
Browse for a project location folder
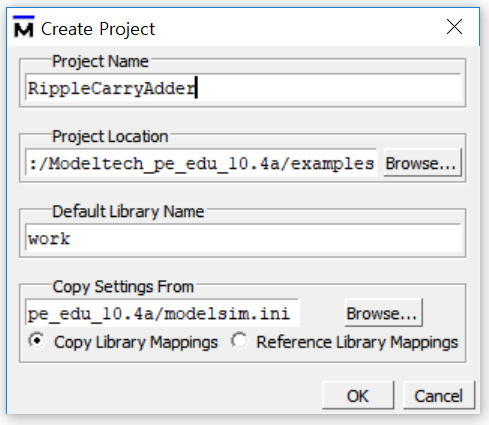click(422, 163)
